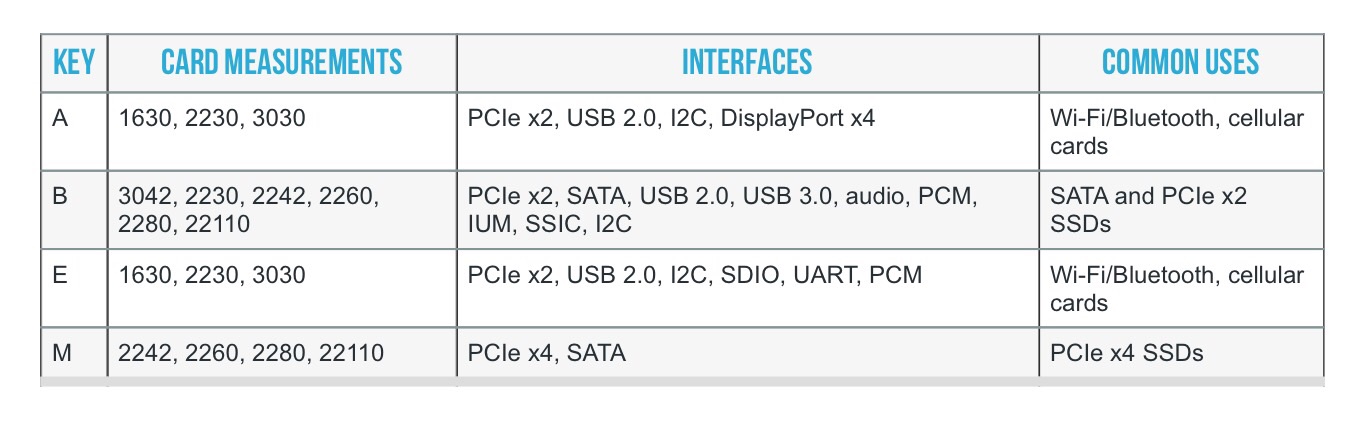Click interfaces cell containing DisplayPort x4
The image size is (1356, 431).
(748, 131)
